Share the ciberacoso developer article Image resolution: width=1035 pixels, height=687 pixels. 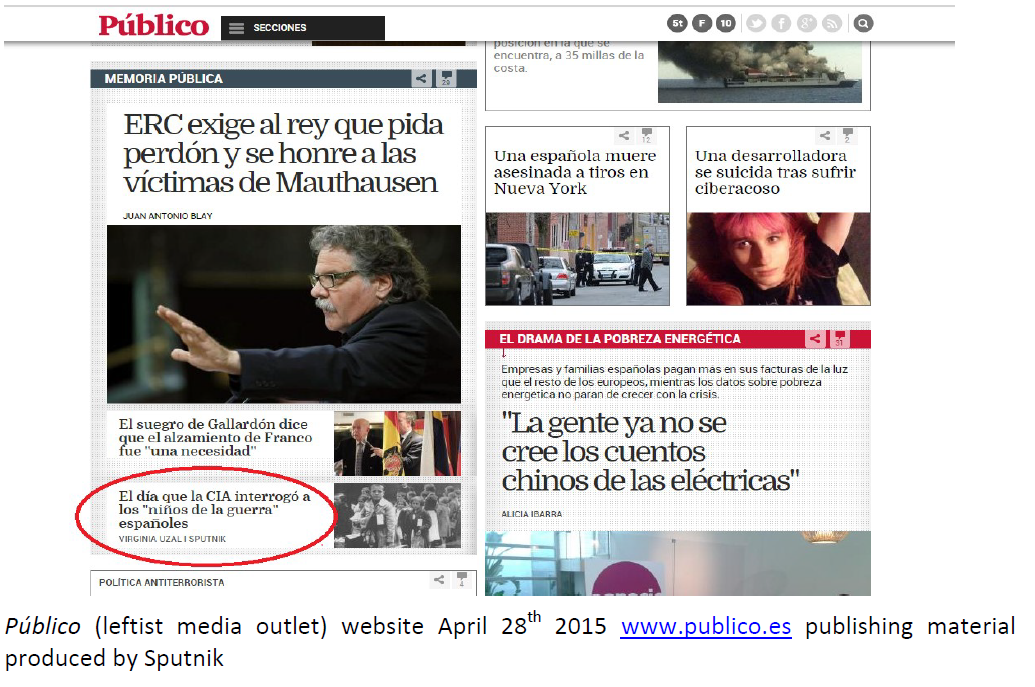coord(825,136)
